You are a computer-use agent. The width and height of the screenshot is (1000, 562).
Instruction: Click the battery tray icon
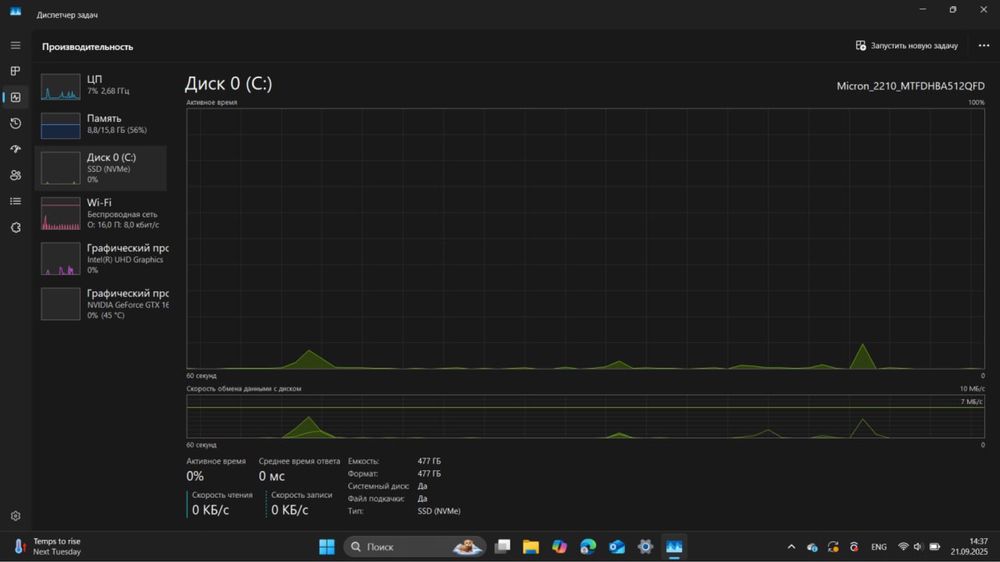click(934, 547)
